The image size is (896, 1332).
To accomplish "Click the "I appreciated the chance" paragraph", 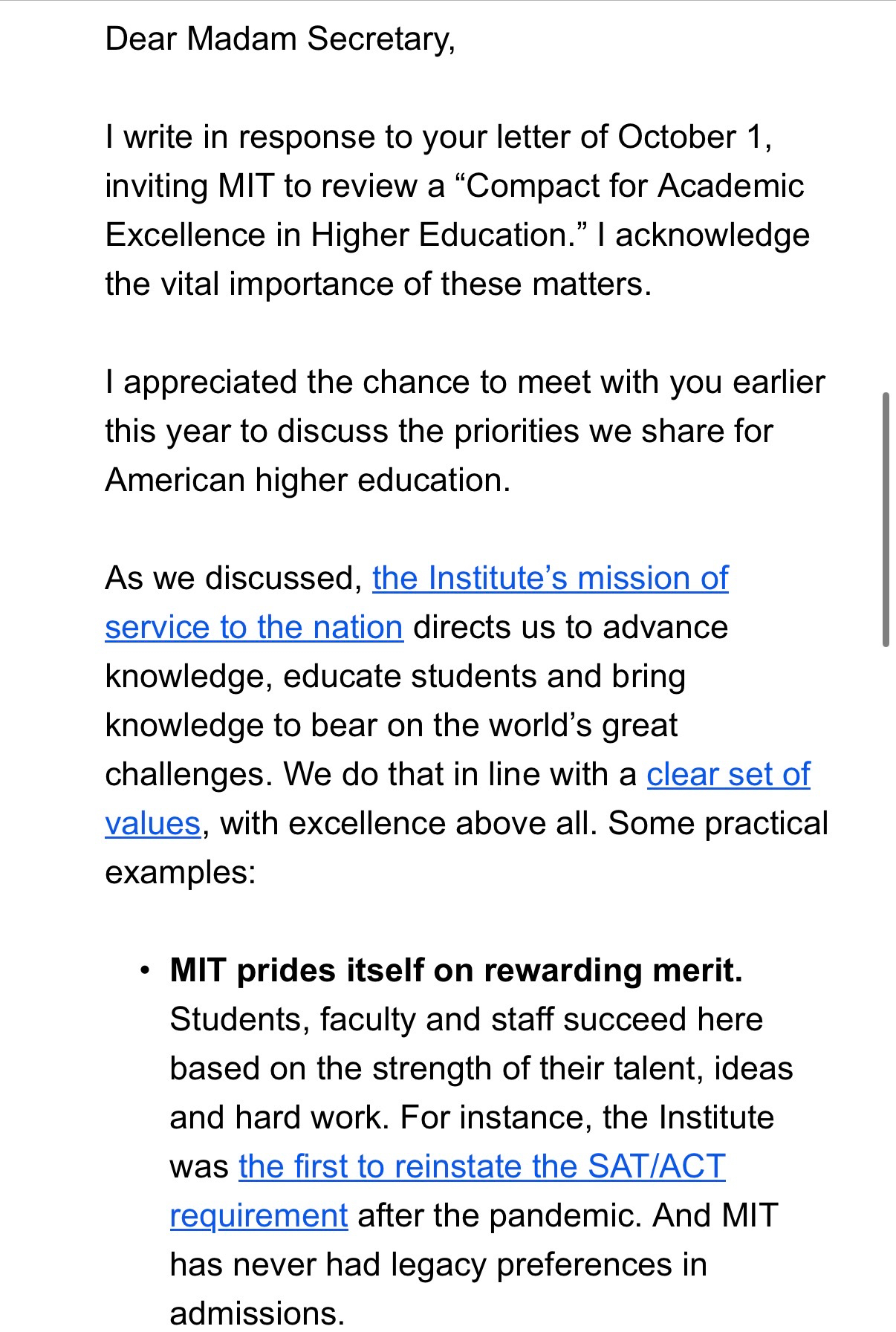I will click(x=464, y=382).
